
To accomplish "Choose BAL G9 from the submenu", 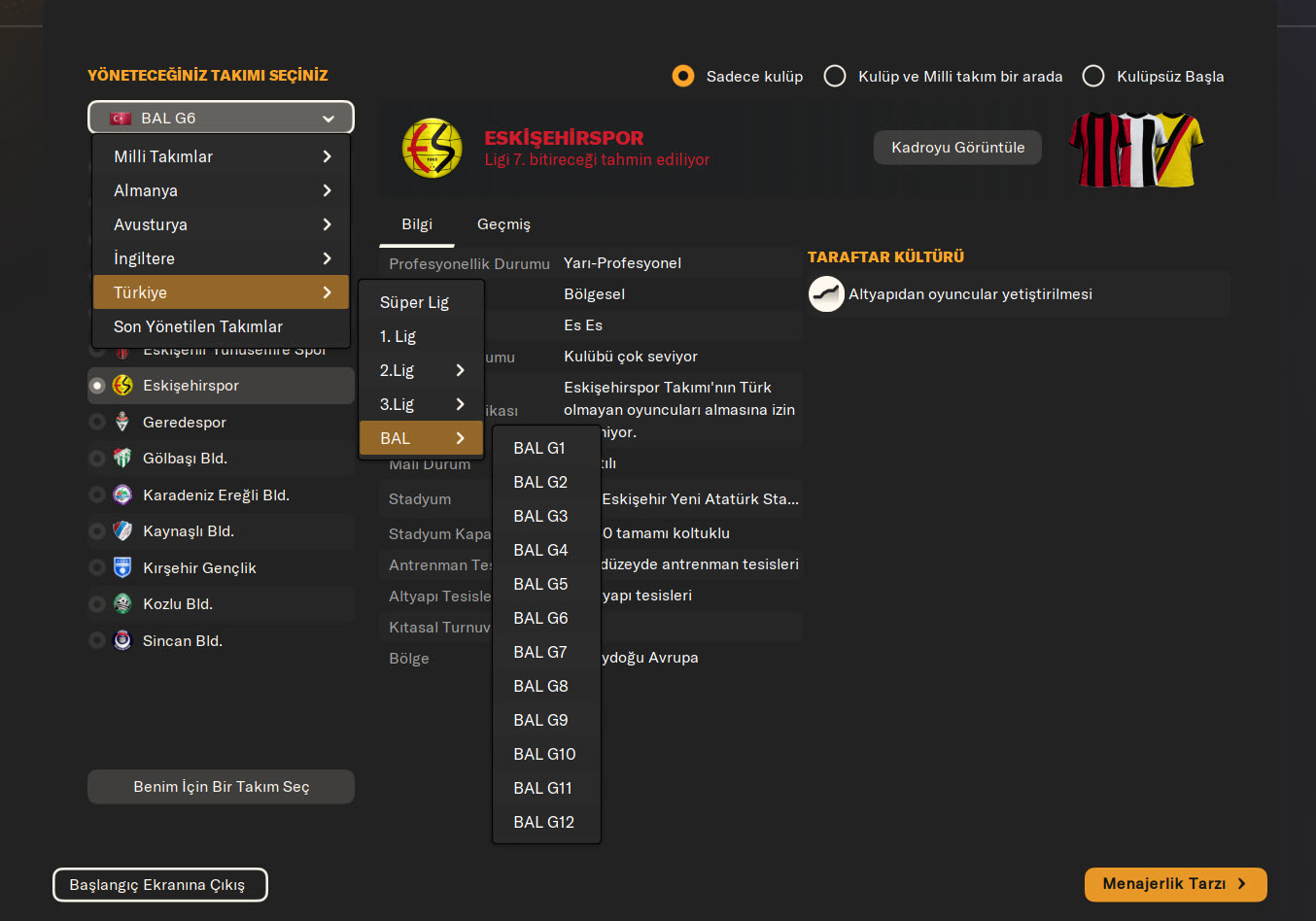I will (540, 720).
